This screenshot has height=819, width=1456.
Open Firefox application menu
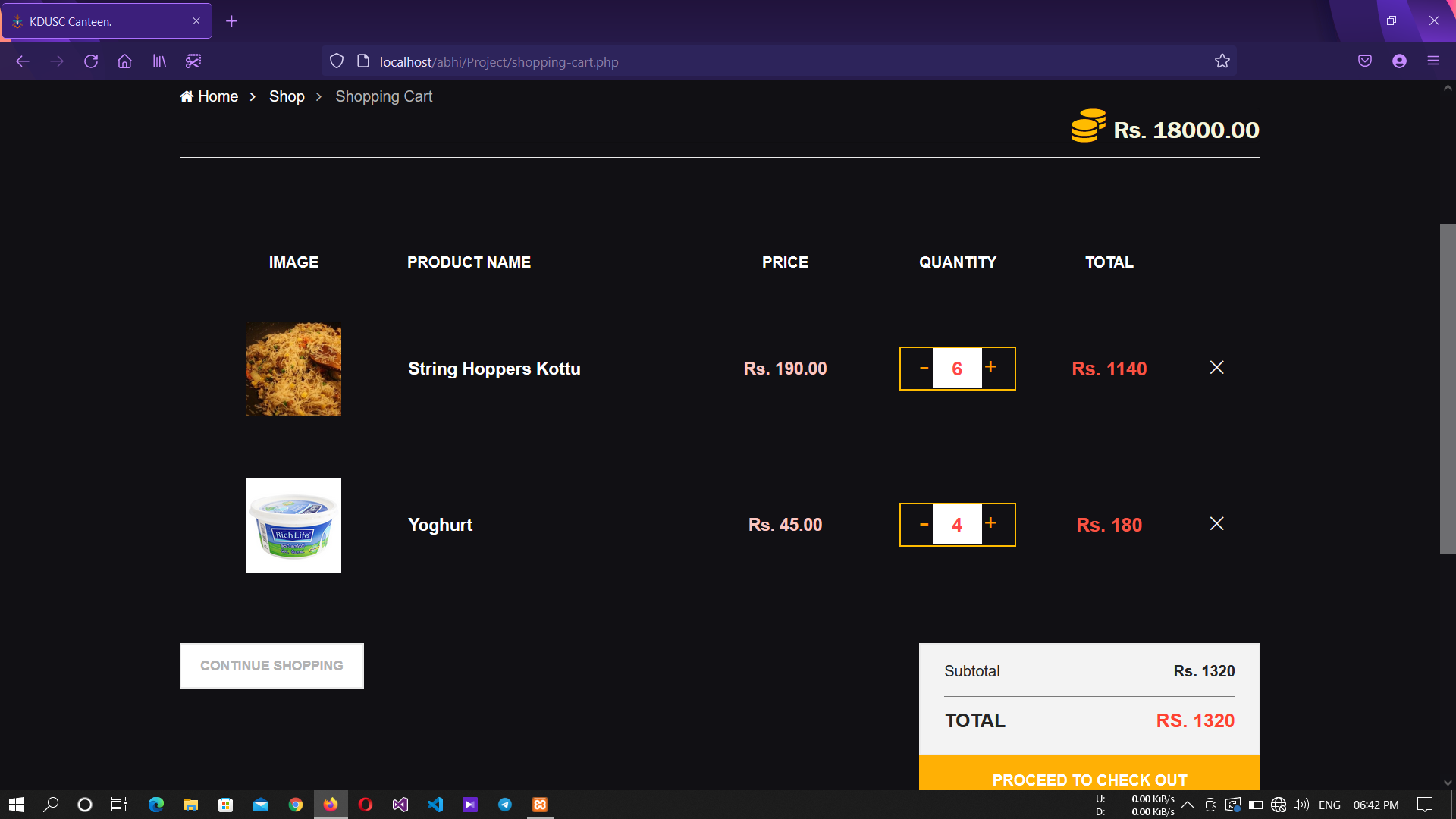[x=1432, y=61]
